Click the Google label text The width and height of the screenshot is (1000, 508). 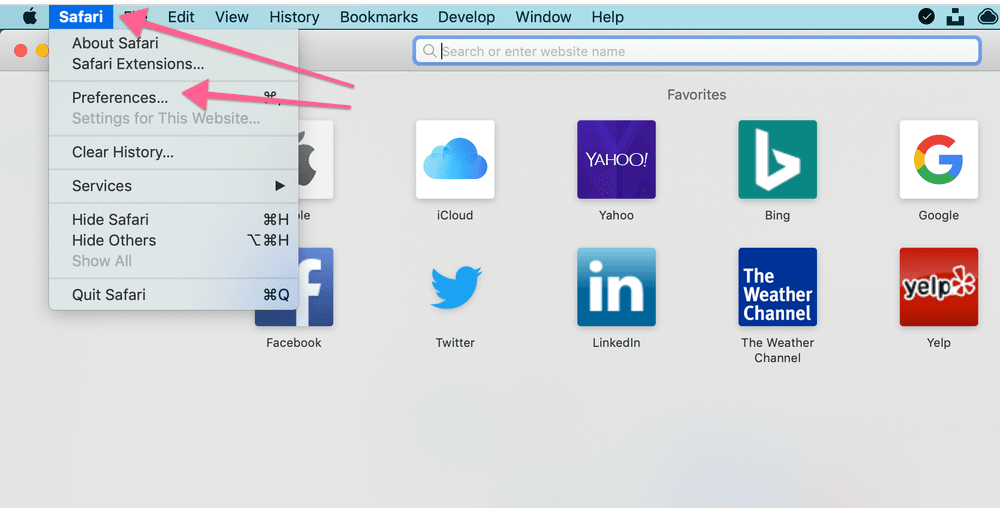[x=938, y=215]
